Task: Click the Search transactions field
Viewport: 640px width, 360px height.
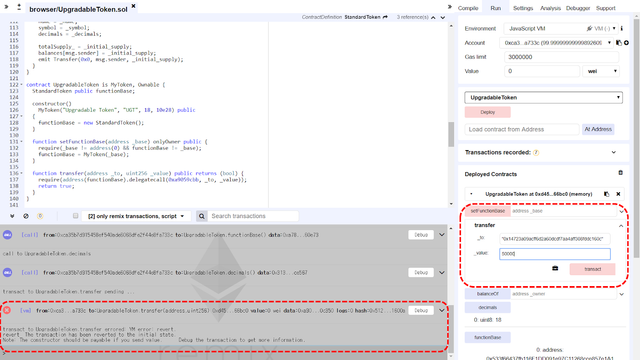Action: [x=253, y=216]
